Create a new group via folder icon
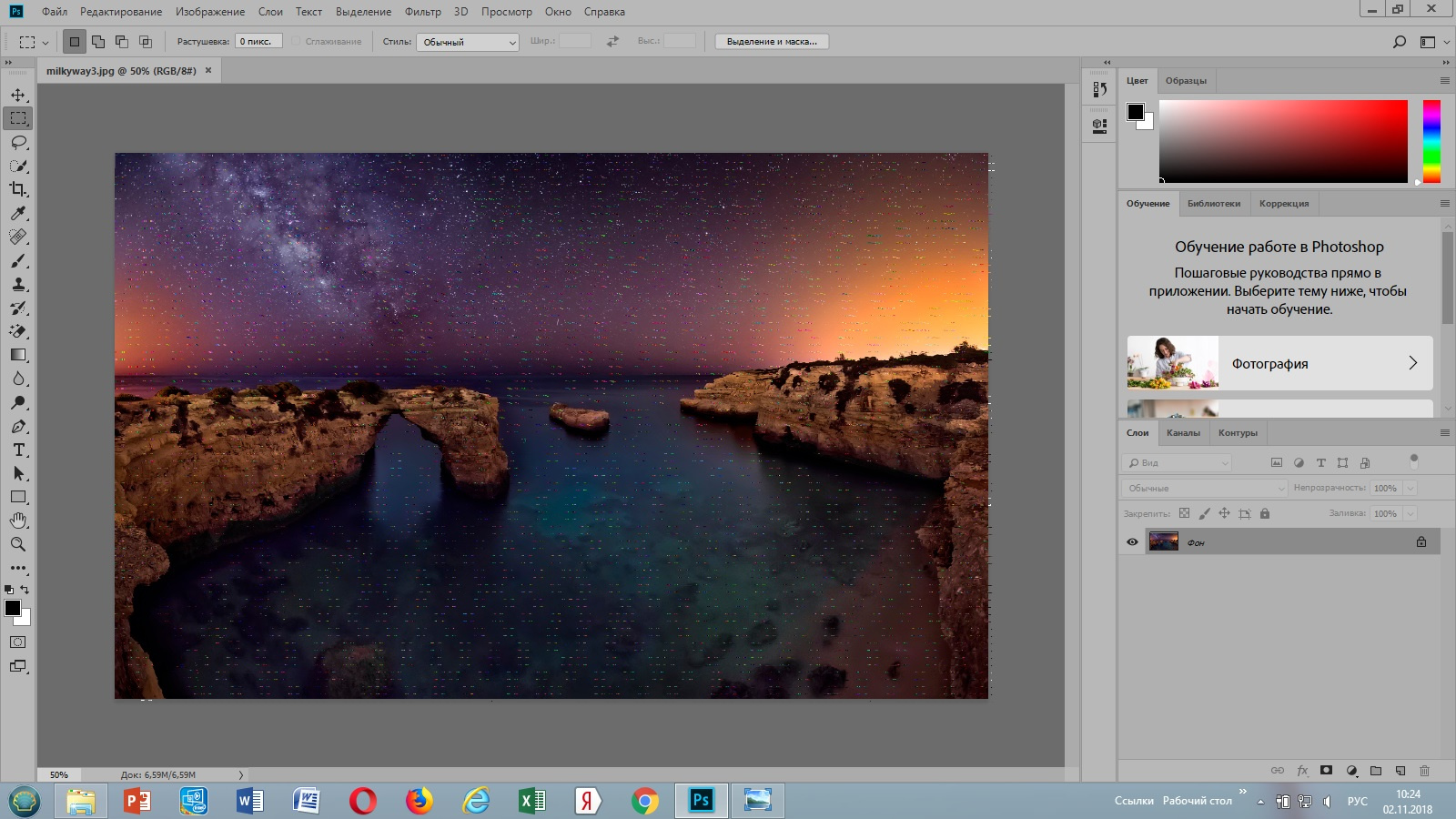This screenshot has width=1456, height=819. [x=1376, y=771]
